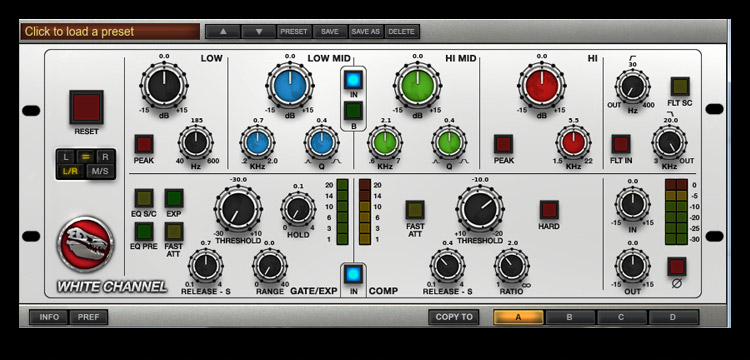
Task: Toggle the EQ PRE button
Action: [143, 231]
